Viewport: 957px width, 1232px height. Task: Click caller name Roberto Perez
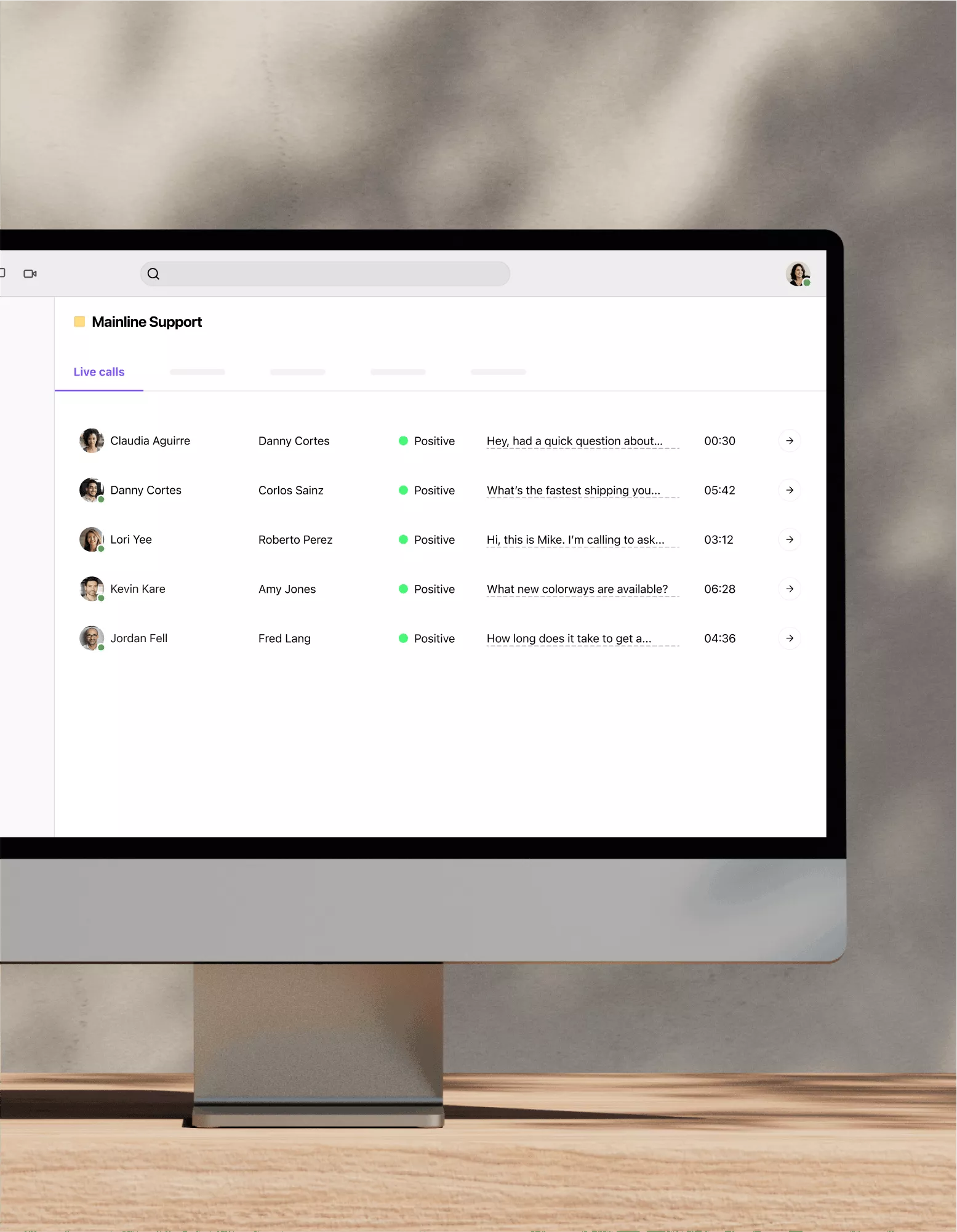295,539
